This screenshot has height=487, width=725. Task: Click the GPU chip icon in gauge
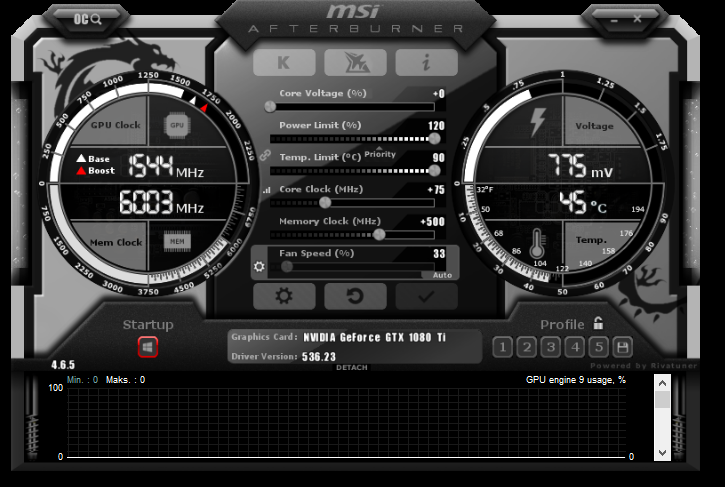(x=177, y=125)
